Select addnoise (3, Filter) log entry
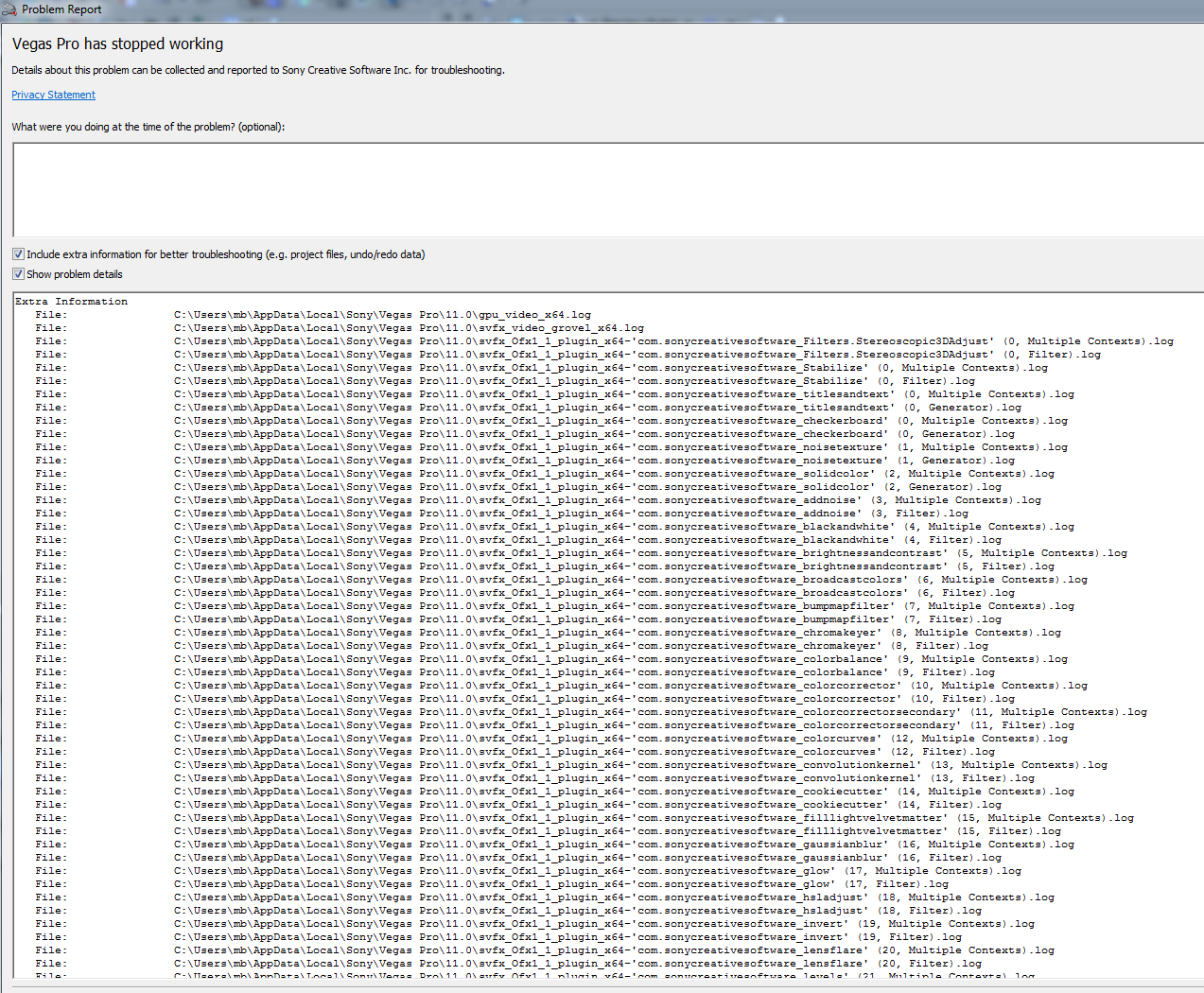Screen dimensions: 1204x993 [x=502, y=514]
